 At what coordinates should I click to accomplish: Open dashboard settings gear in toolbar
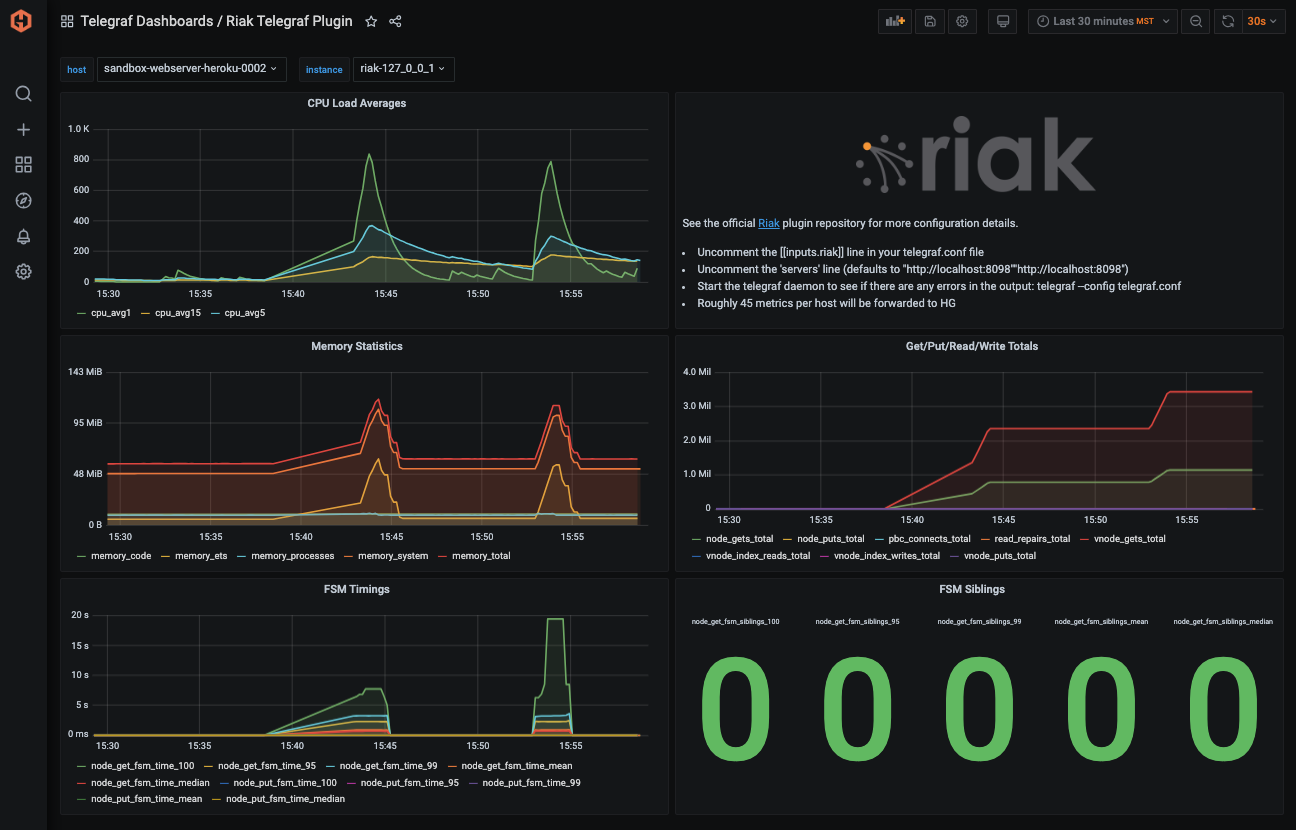[x=962, y=21]
